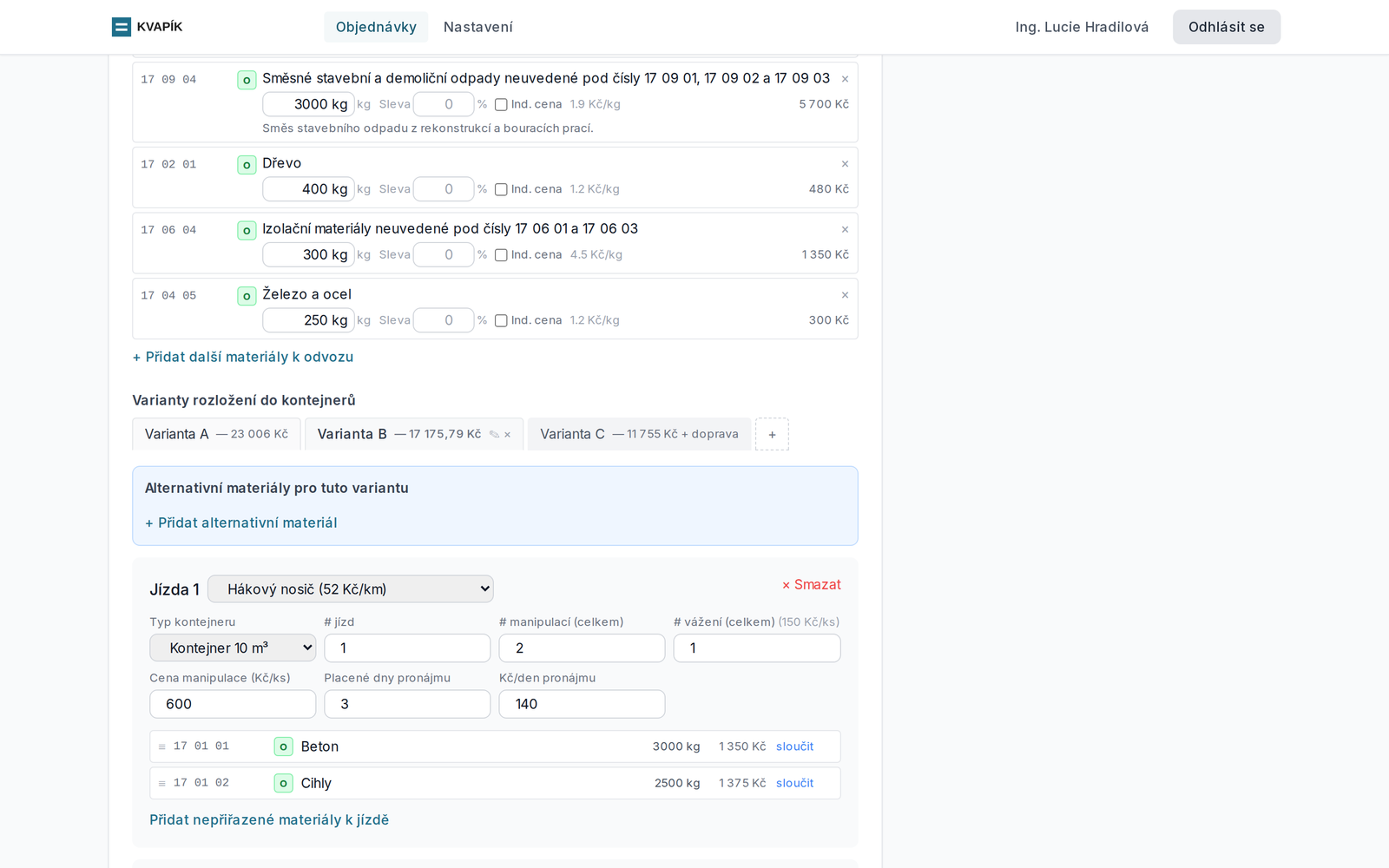Viewport: 1389px width, 868px height.
Task: Click the KVAPÍK logo icon
Action: 122,27
